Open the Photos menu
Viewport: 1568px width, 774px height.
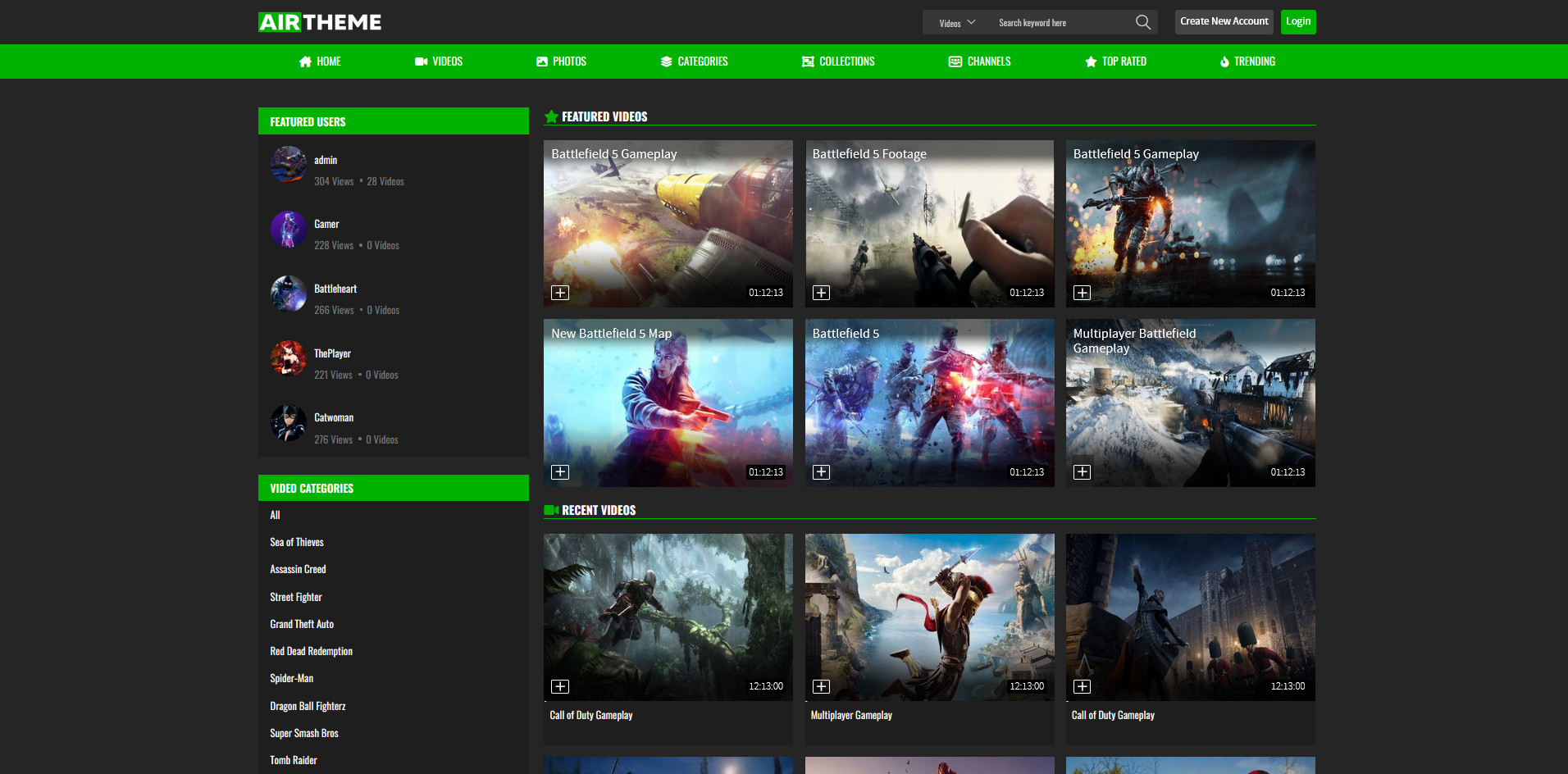click(561, 61)
